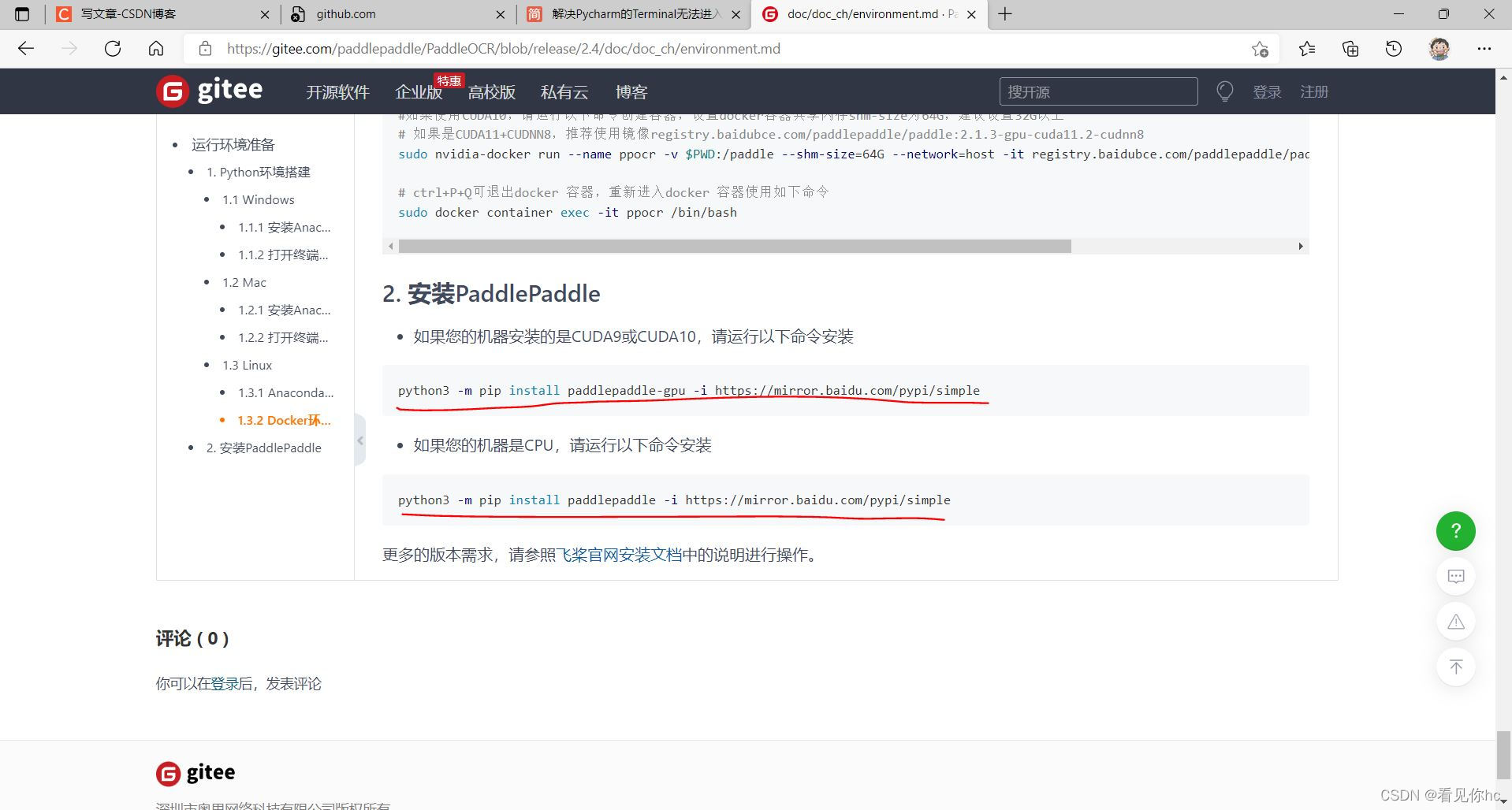Jump to 1.1.1 安装Anac... section
This screenshot has width=1512, height=810.
285,227
